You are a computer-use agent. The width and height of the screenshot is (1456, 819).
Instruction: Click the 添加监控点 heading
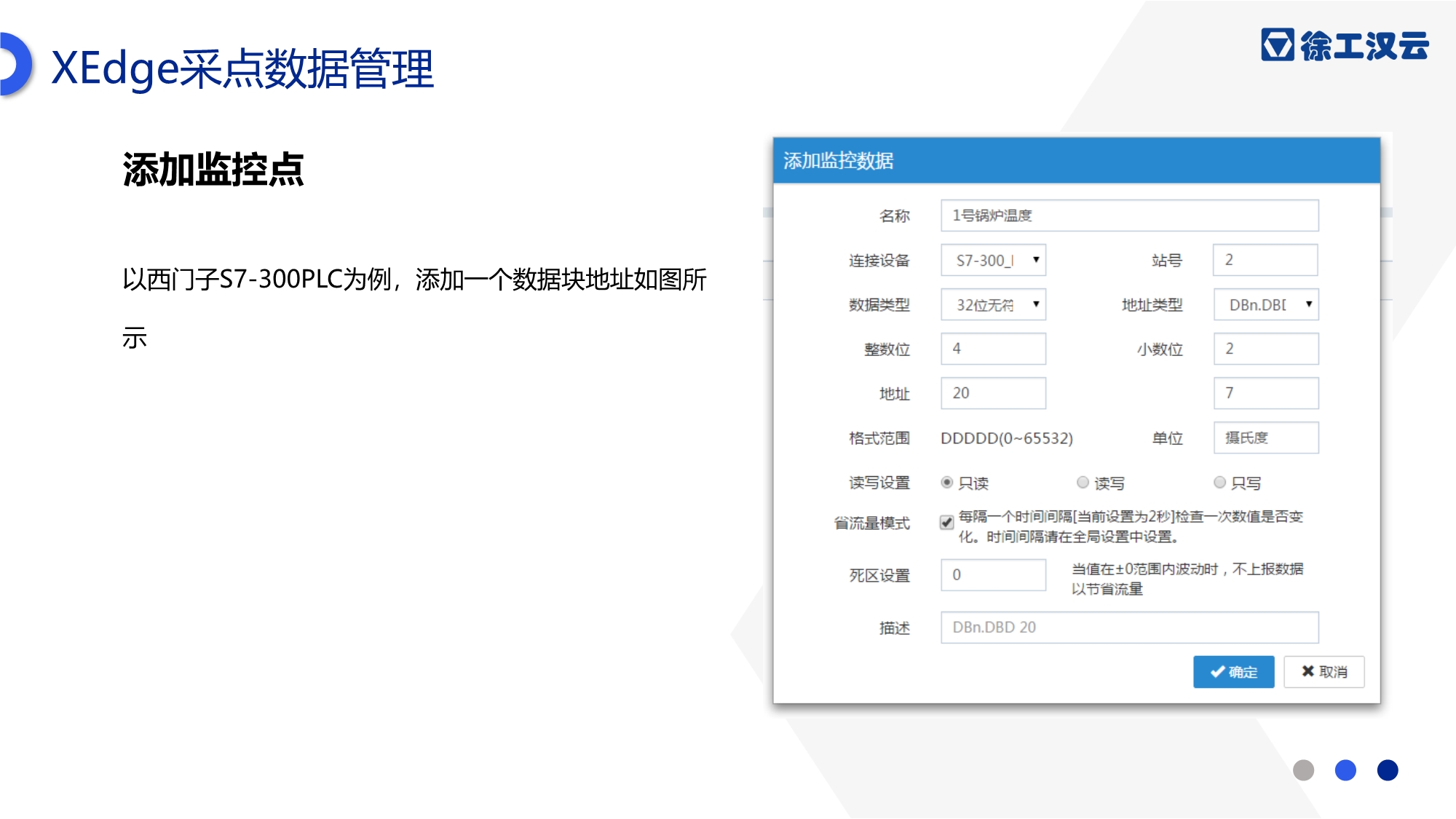[213, 170]
